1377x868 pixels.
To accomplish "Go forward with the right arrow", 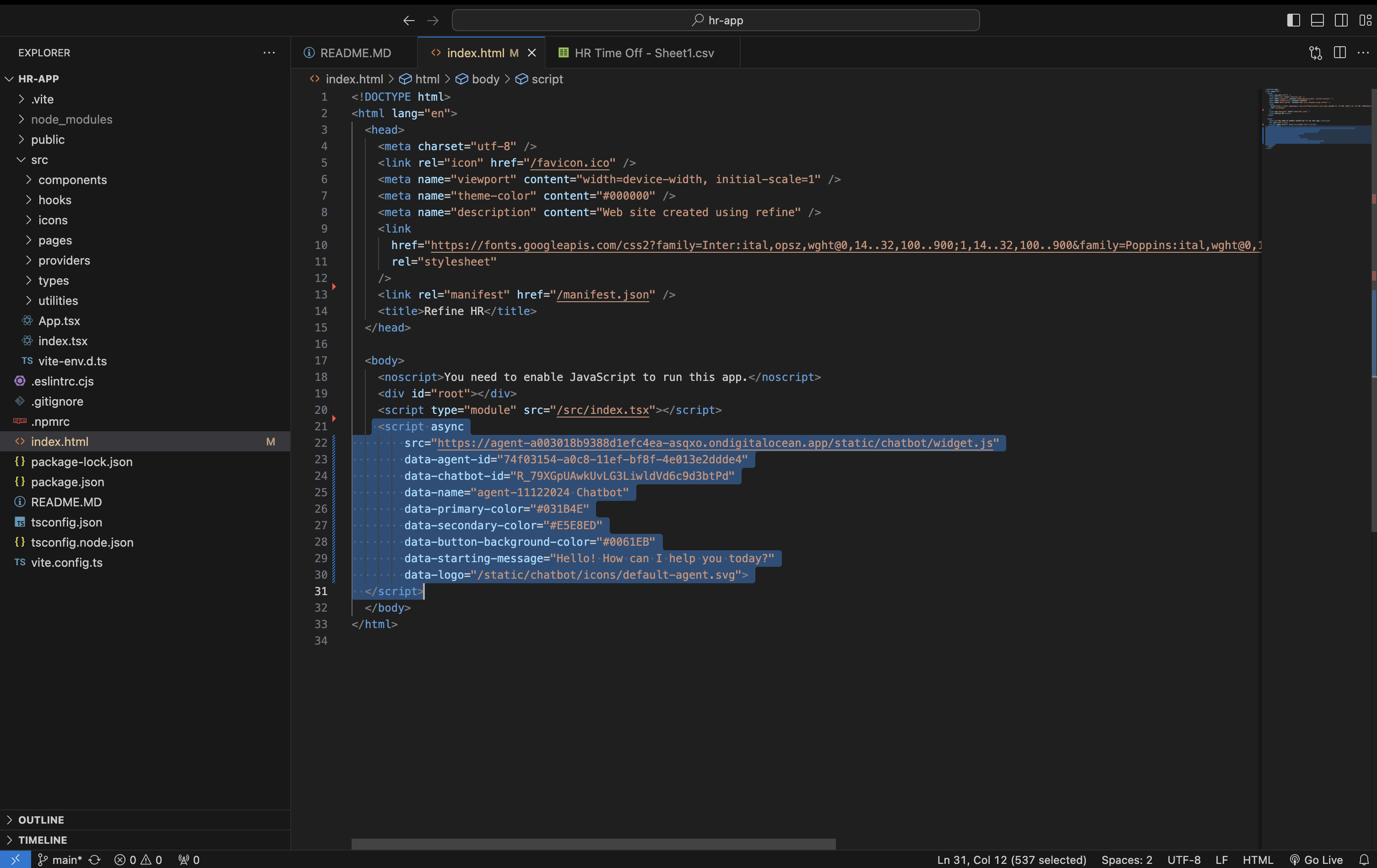I will coord(433,21).
